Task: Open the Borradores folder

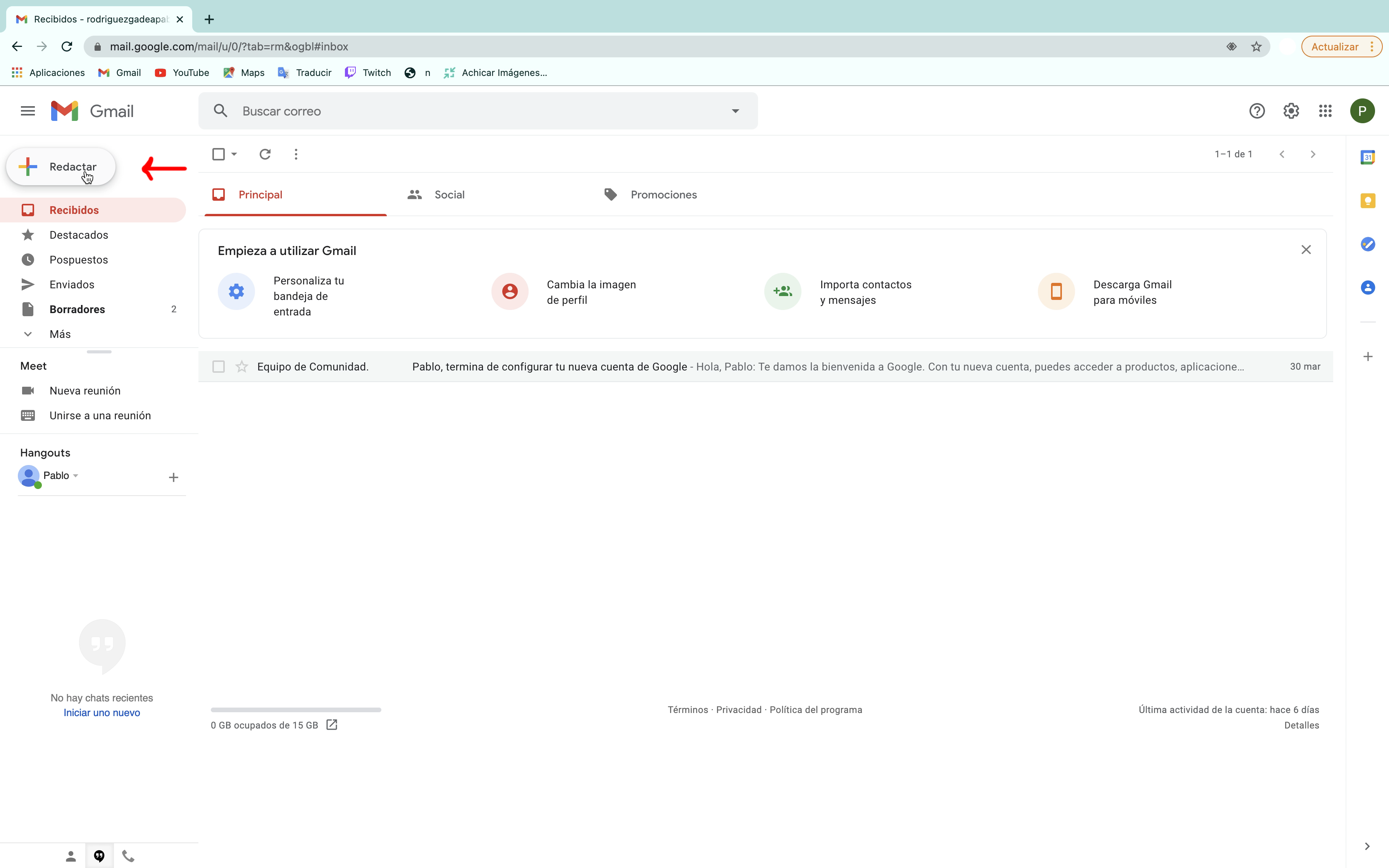Action: [x=77, y=309]
